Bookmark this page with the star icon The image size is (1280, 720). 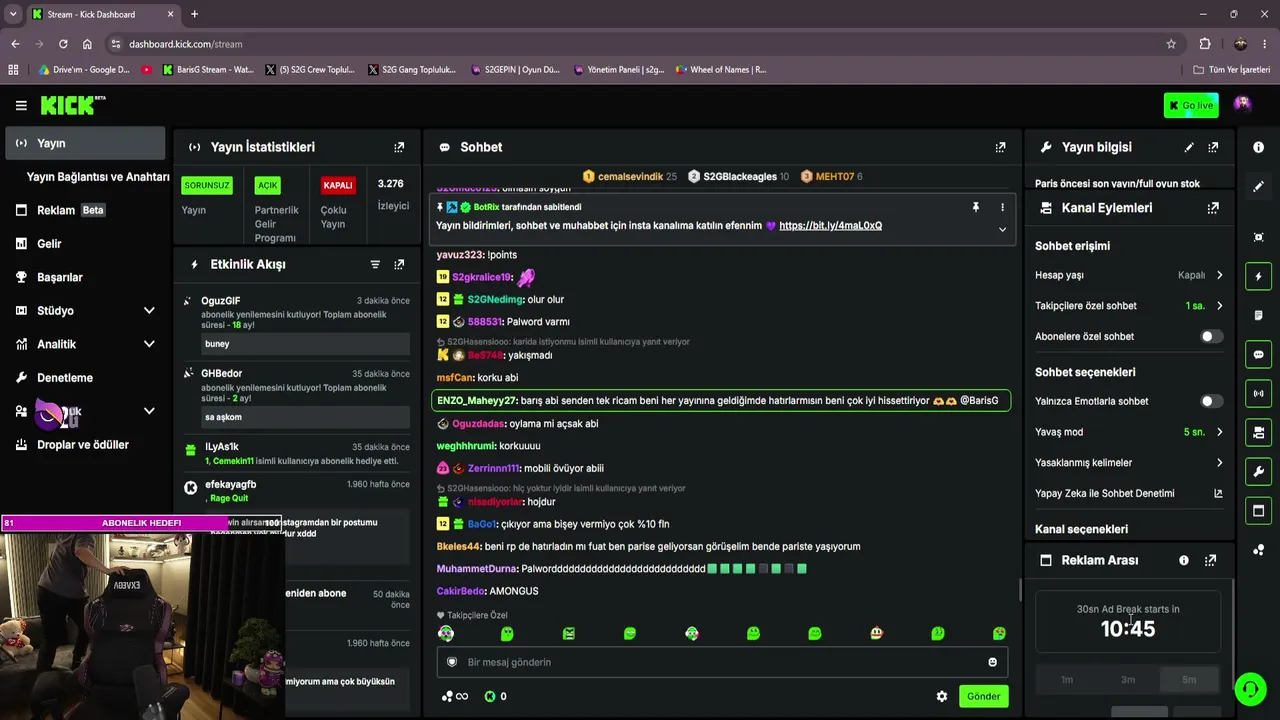1171,44
